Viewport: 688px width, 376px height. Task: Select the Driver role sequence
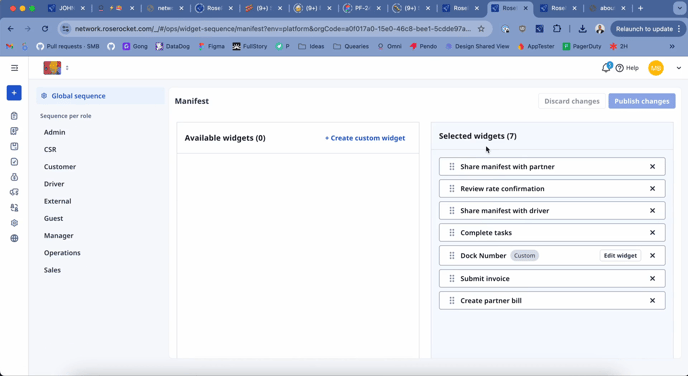54,184
